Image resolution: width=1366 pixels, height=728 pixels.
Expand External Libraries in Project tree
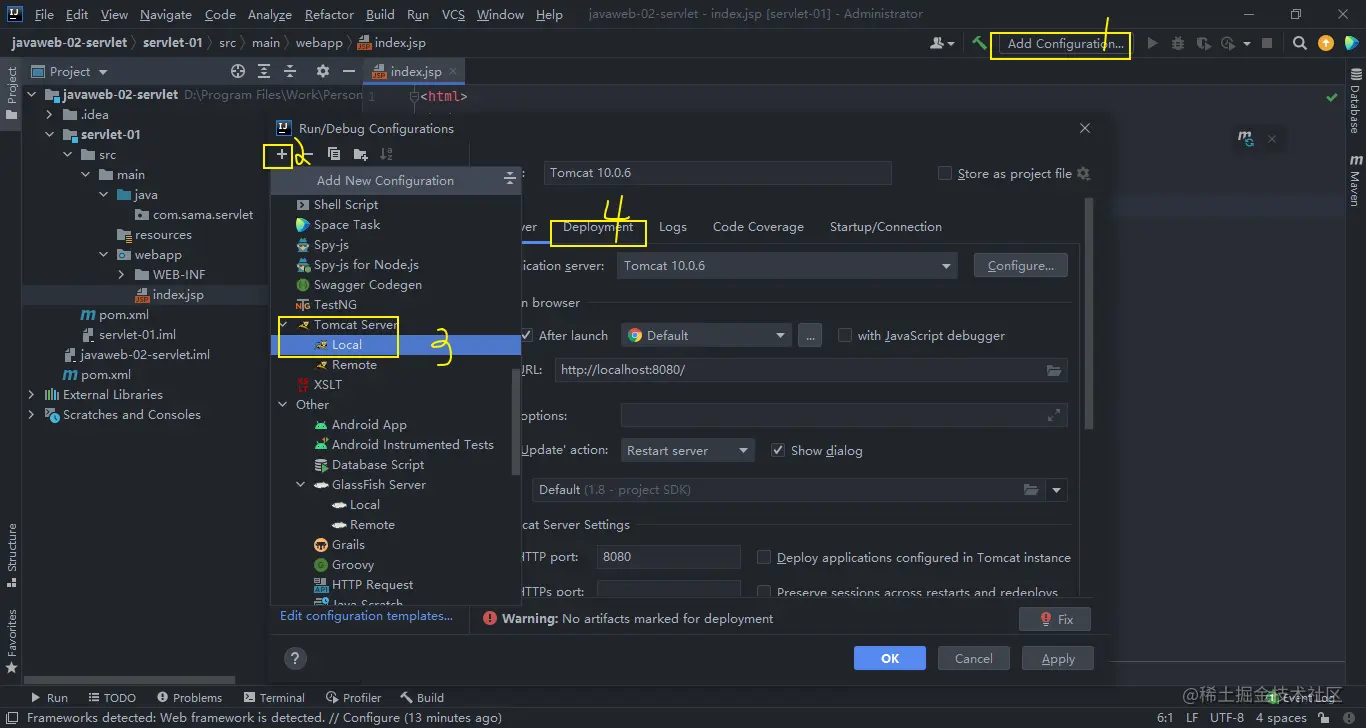click(x=32, y=395)
